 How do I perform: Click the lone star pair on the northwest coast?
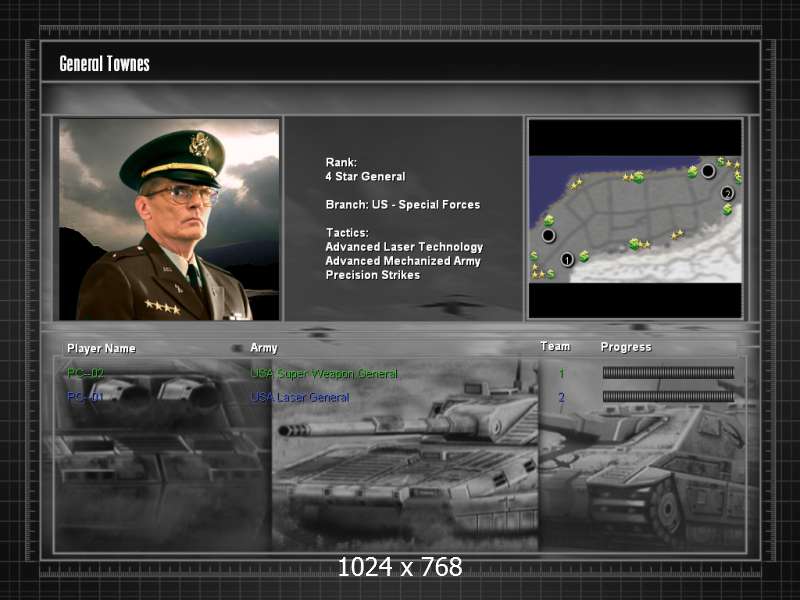(x=576, y=183)
